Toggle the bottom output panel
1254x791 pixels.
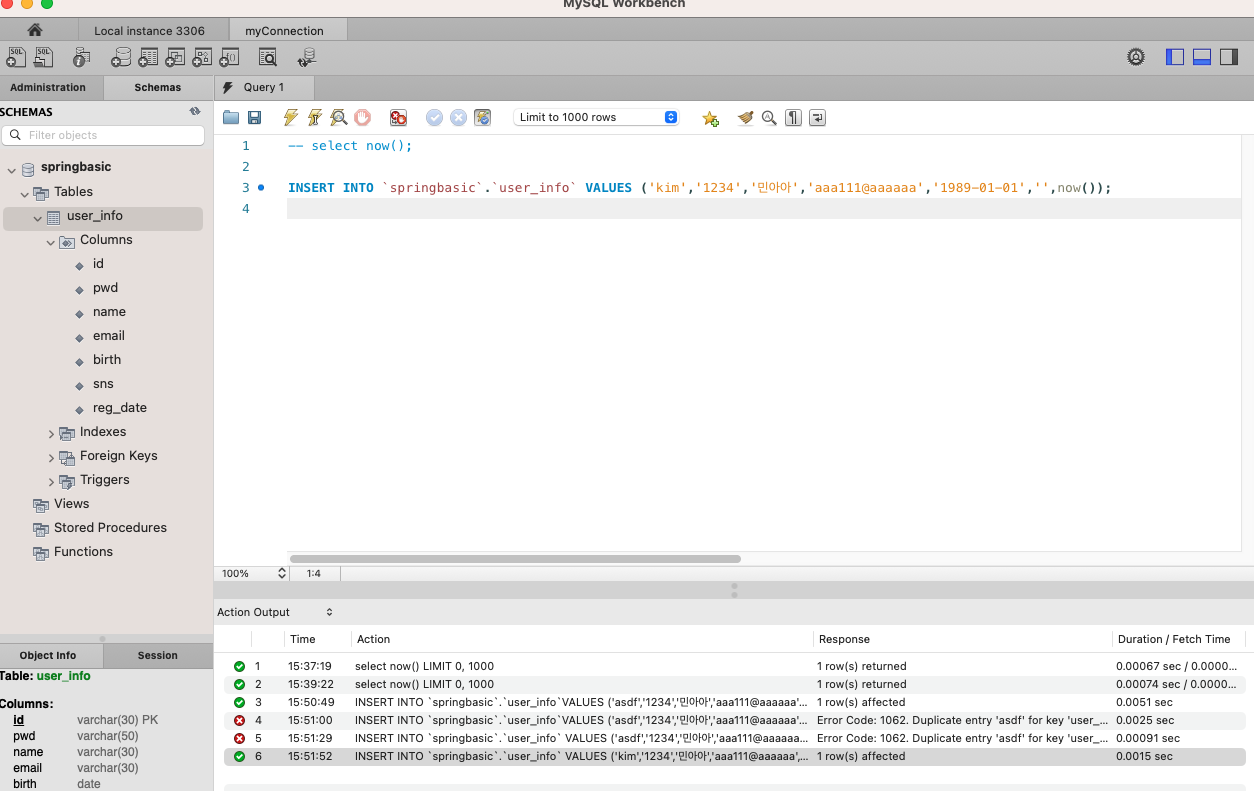point(1202,57)
